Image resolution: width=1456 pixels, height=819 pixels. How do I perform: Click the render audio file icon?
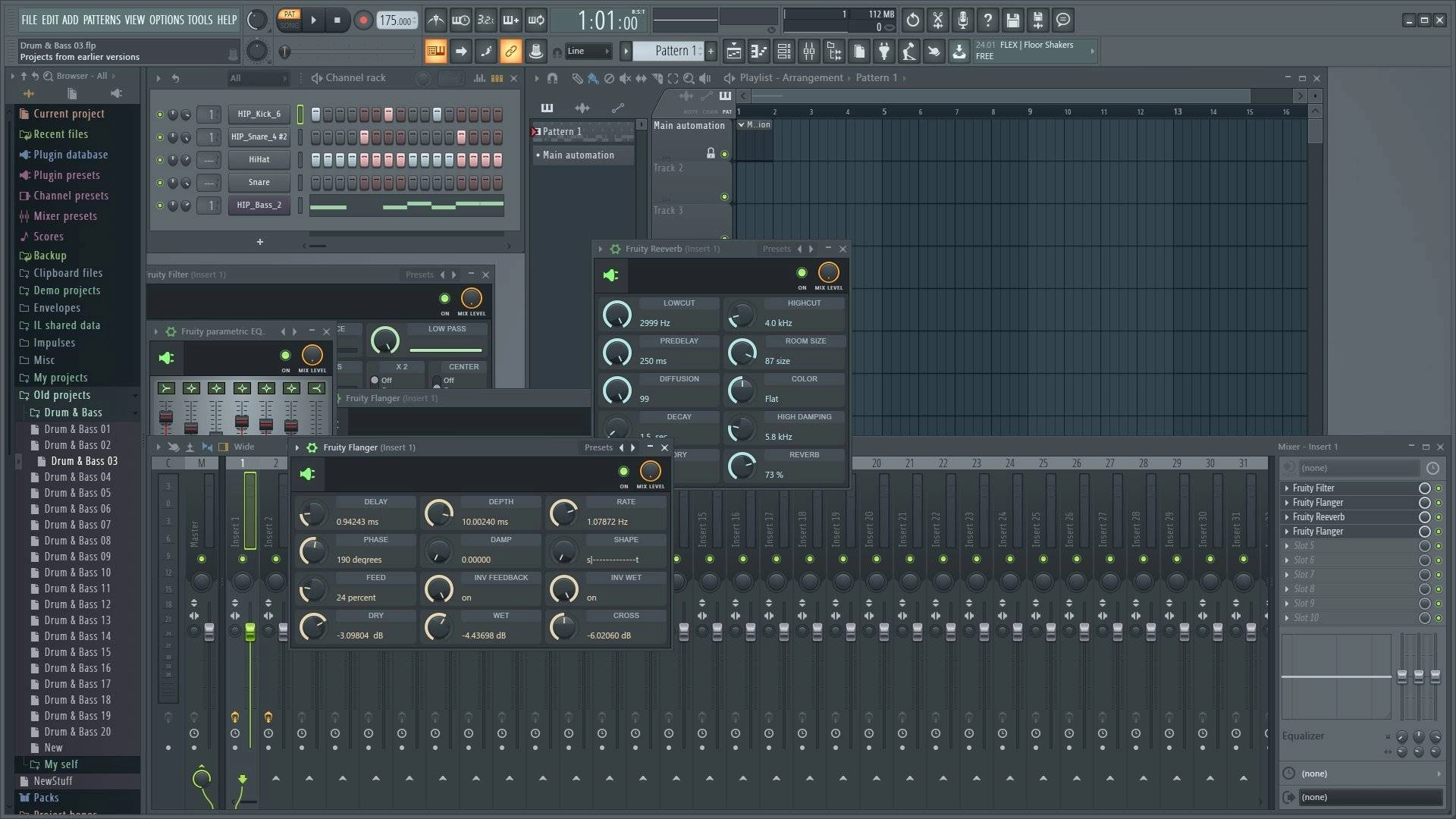click(x=1038, y=20)
